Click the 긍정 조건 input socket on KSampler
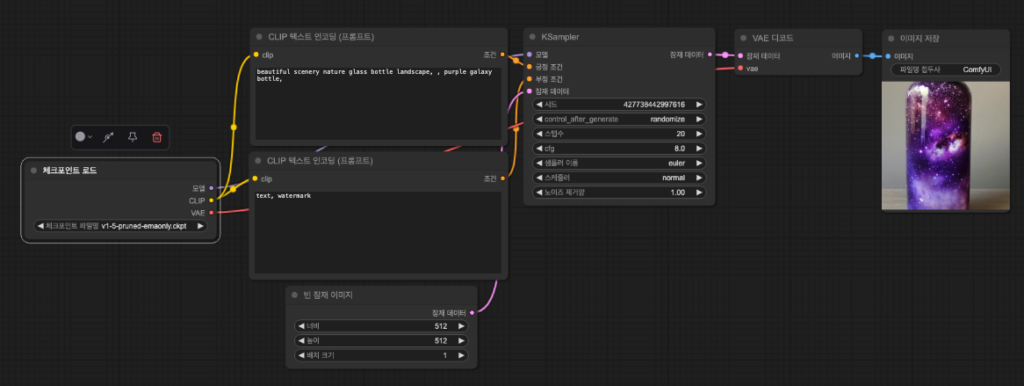The height and width of the screenshot is (386, 1024). pyautogui.click(x=529, y=67)
